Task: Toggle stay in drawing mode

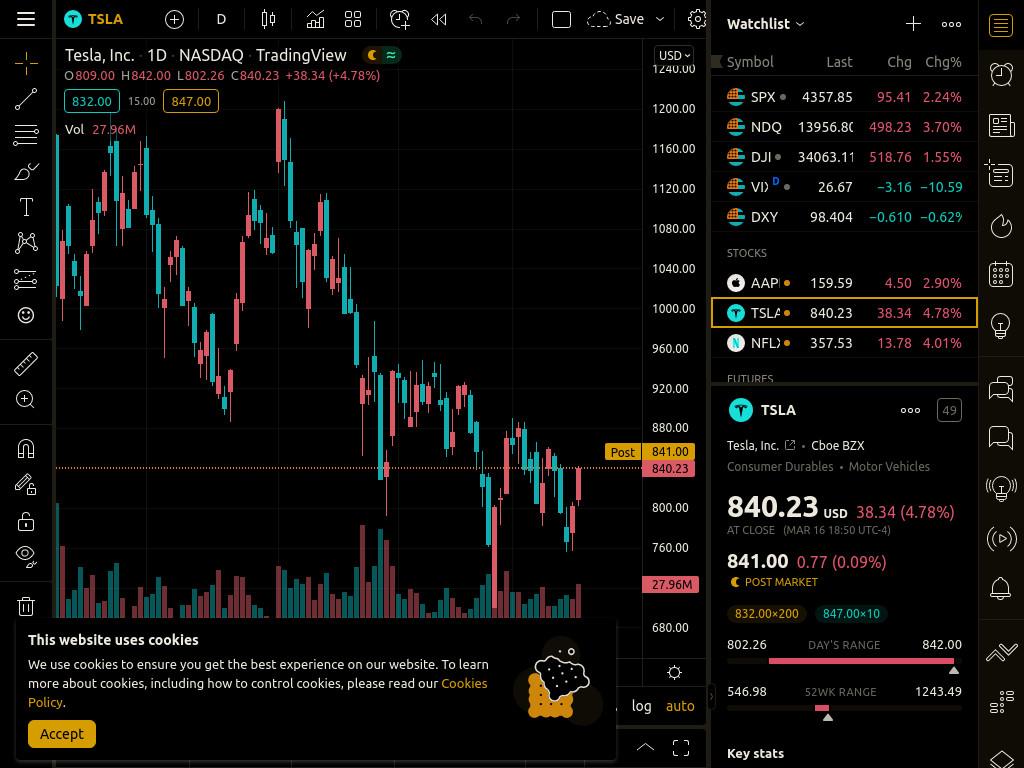Action: [26, 484]
